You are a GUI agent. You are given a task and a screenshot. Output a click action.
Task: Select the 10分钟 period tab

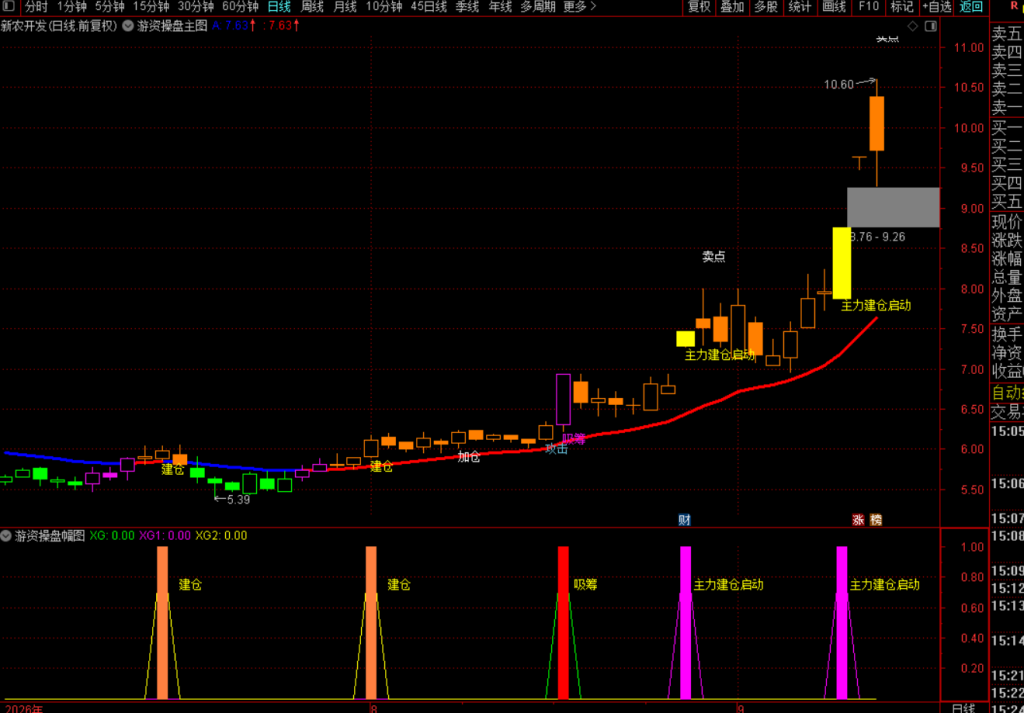pyautogui.click(x=384, y=7)
